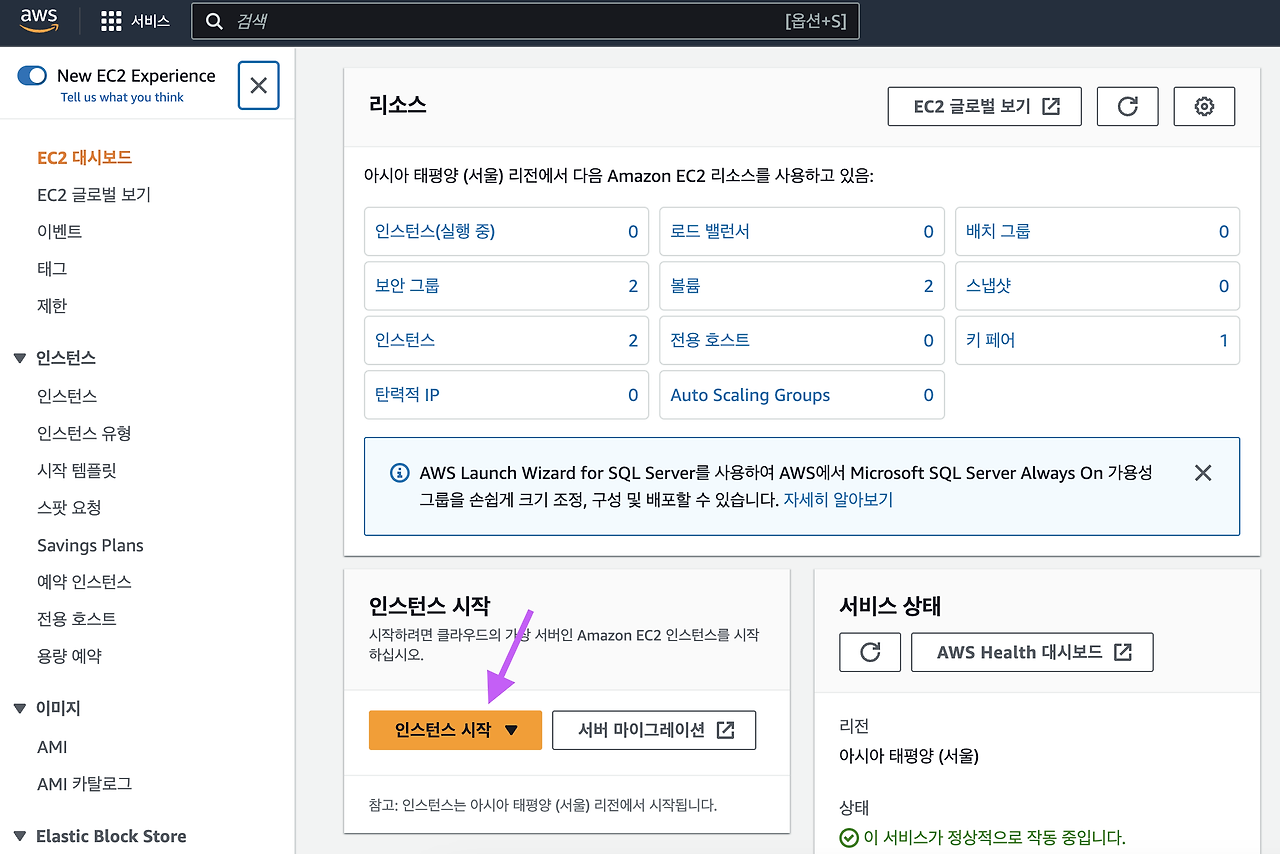Refresh the 리소스 panel
This screenshot has height=854, width=1280.
(1128, 106)
